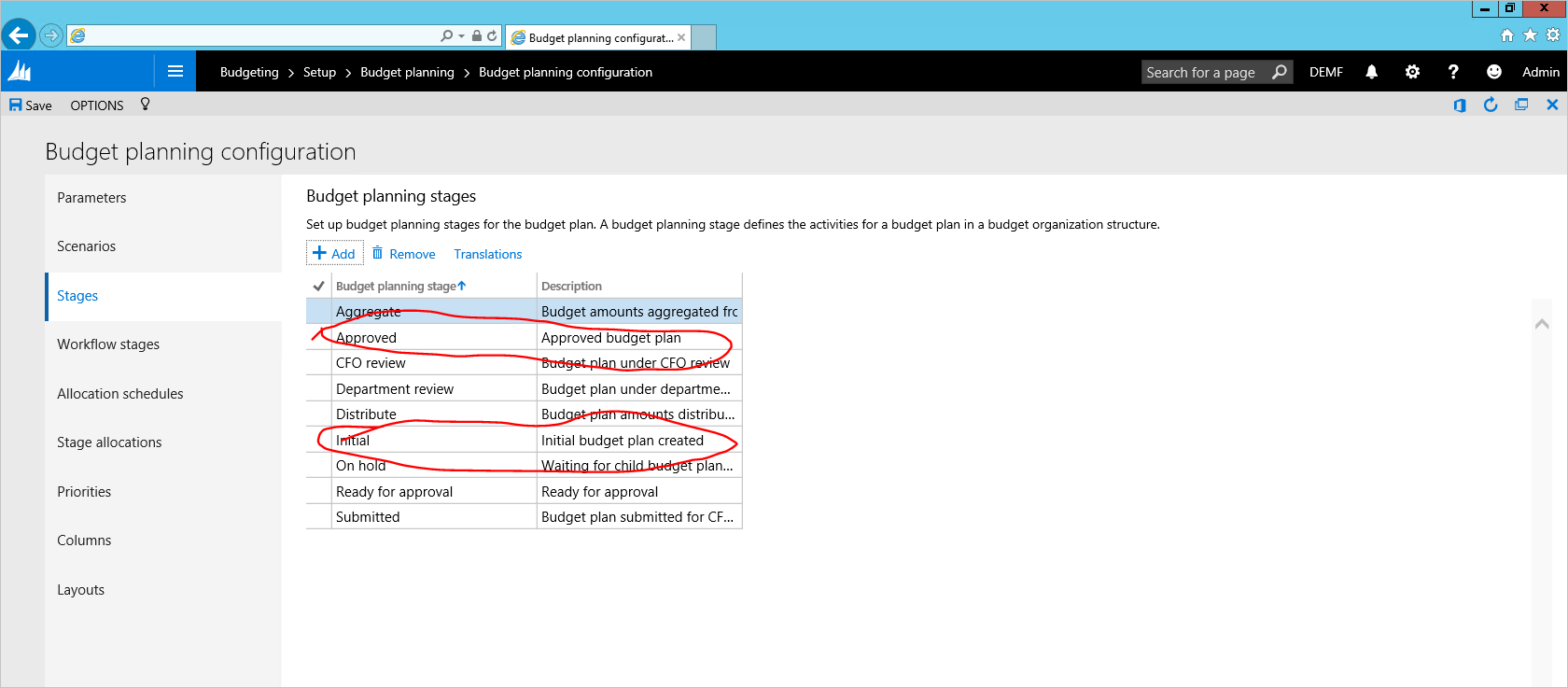Close the Budget planning configuration browser tab
Viewport: 1568px width, 688px height.
coord(681,37)
